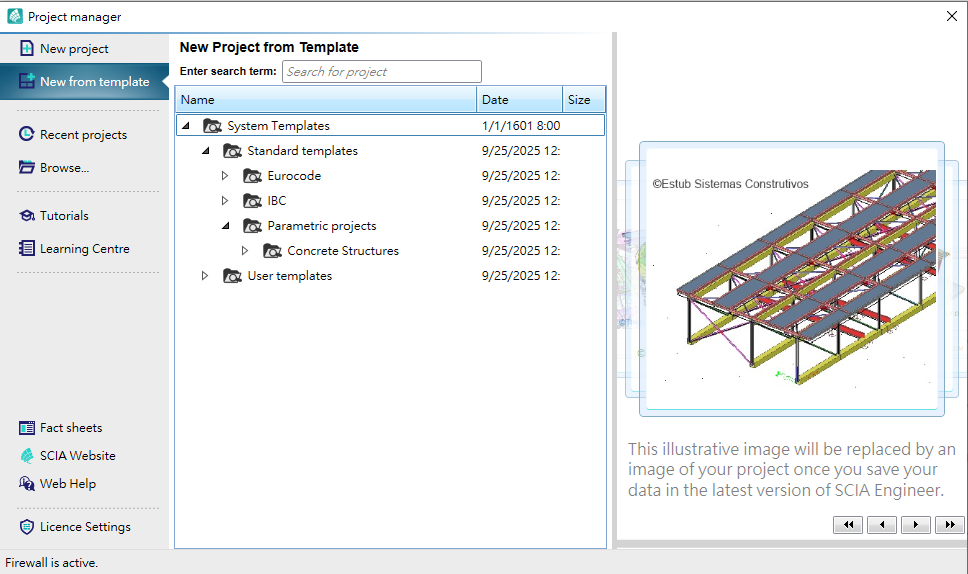Click the Tutorials graduation cap icon
Image resolution: width=968 pixels, height=574 pixels.
27,215
